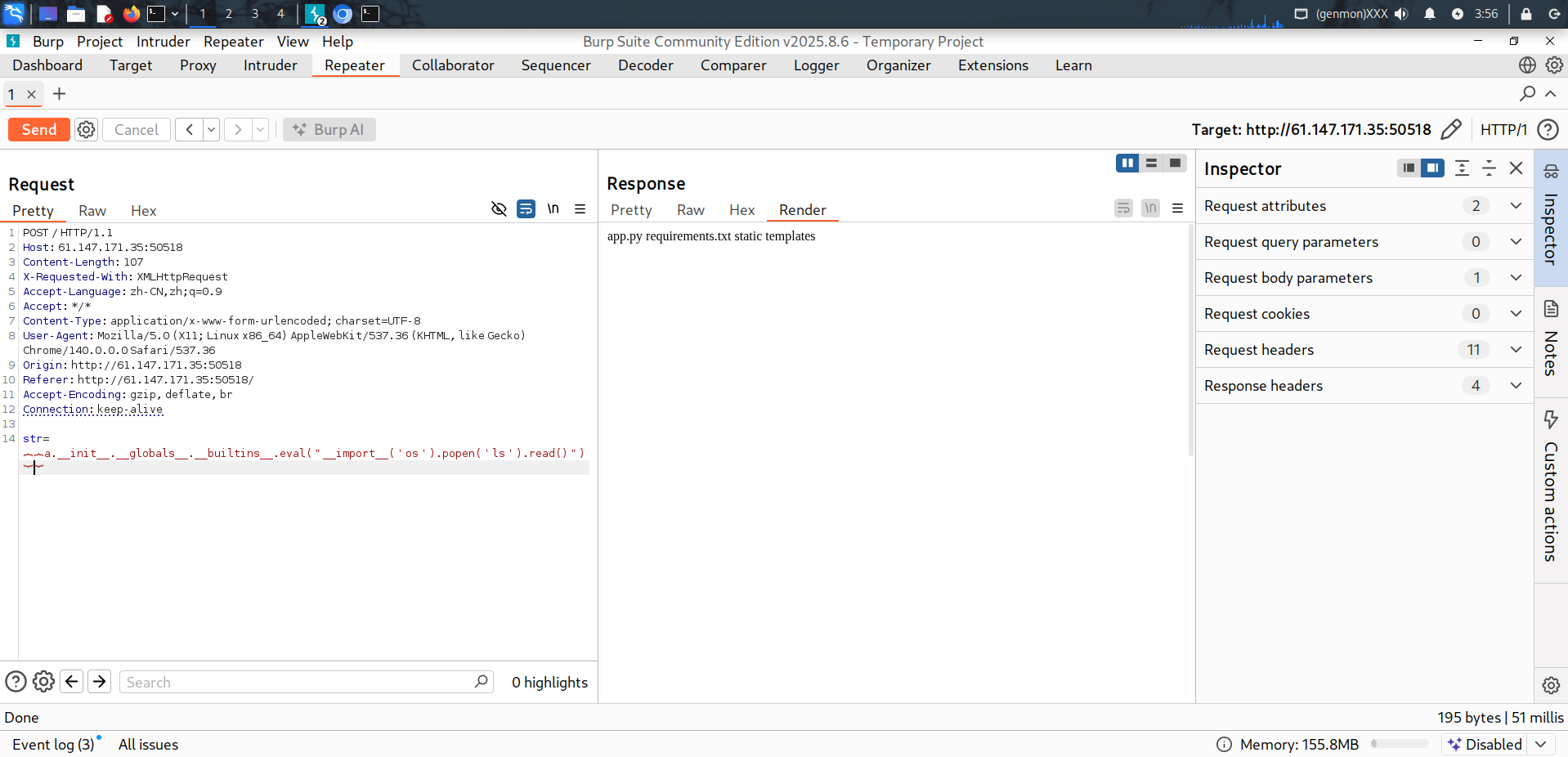Viewport: 1568px width, 757px height.
Task: Open history back dropdown arrow
Action: point(211,129)
